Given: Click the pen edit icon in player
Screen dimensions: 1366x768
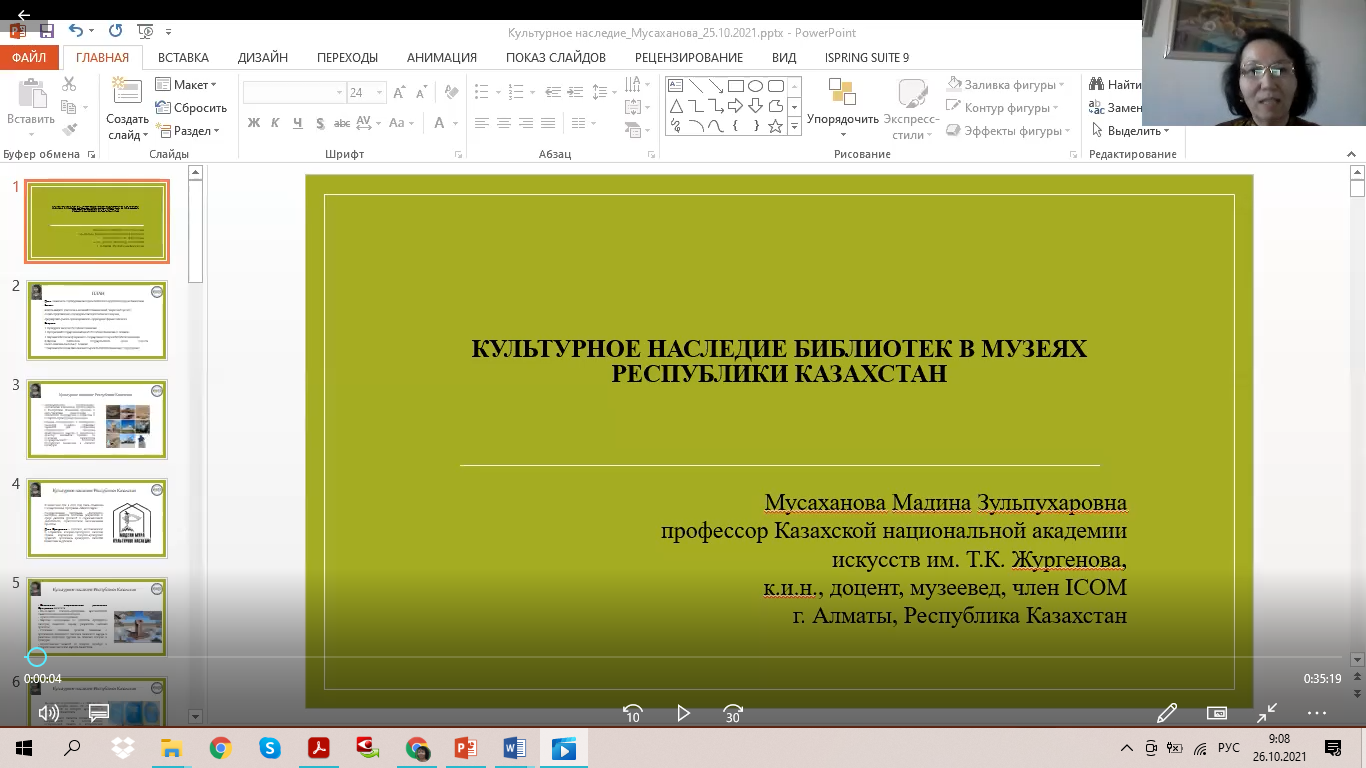Looking at the screenshot, I should click(x=1167, y=713).
